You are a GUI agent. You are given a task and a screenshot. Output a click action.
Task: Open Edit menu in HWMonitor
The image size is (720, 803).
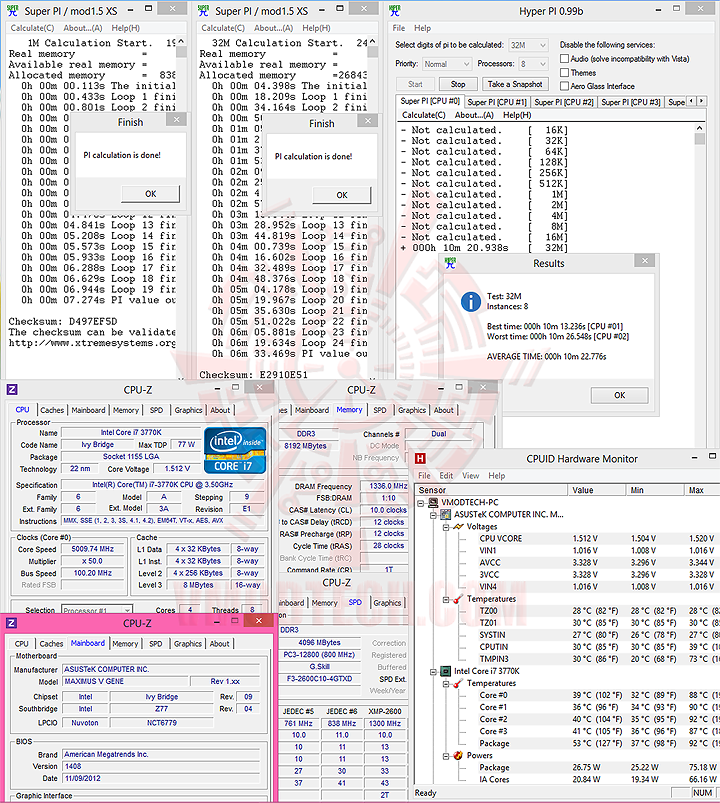[446, 476]
